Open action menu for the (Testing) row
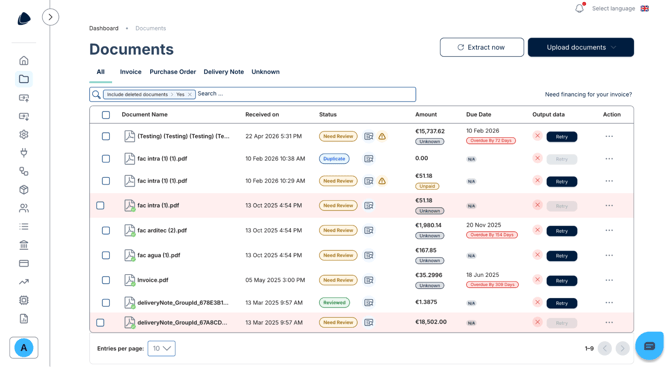670x367 pixels. (609, 136)
